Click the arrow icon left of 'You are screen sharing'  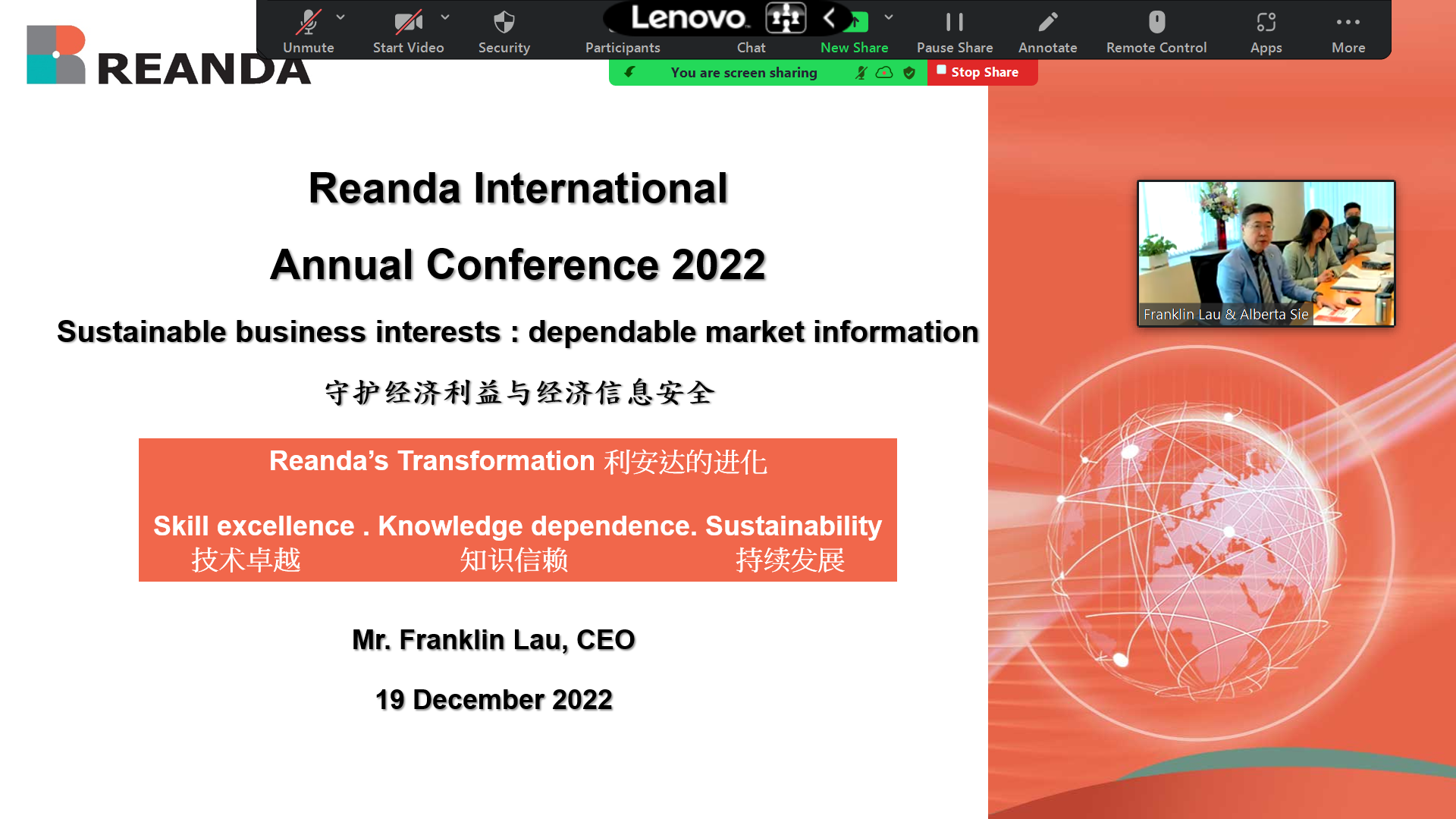point(629,72)
